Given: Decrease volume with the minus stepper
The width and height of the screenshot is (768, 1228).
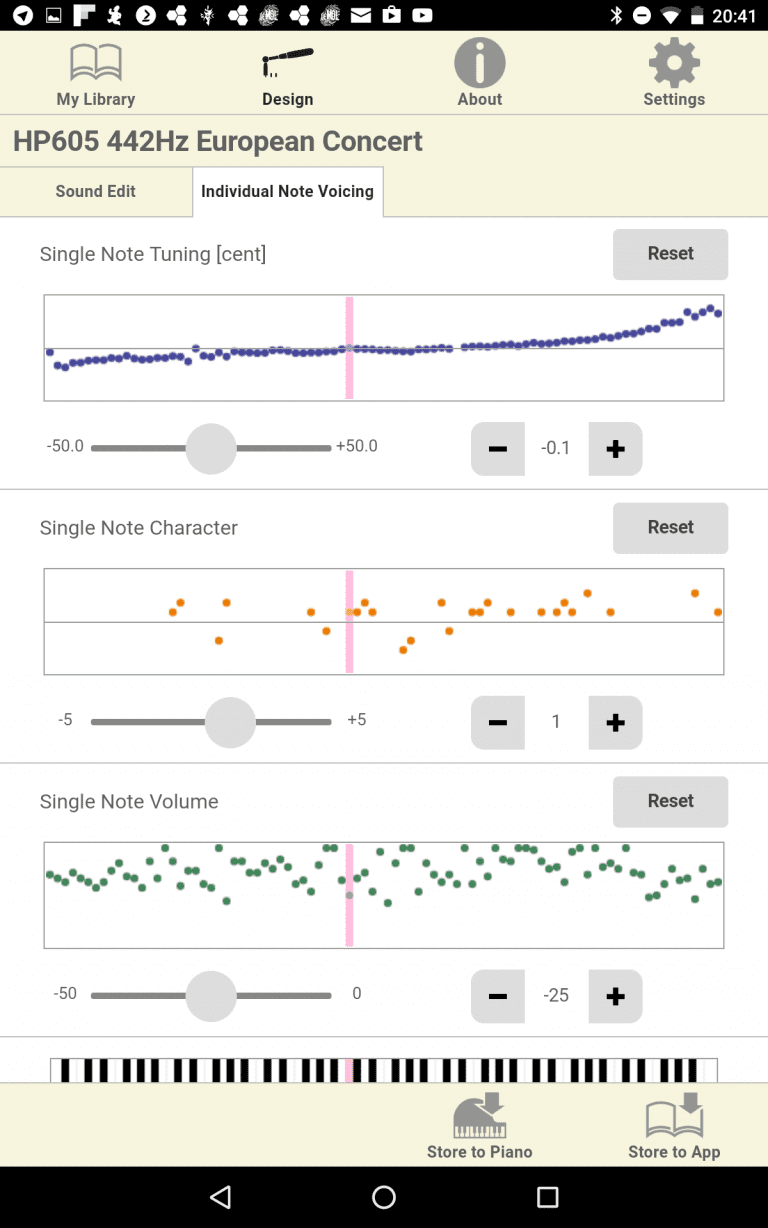Looking at the screenshot, I should pyautogui.click(x=497, y=996).
